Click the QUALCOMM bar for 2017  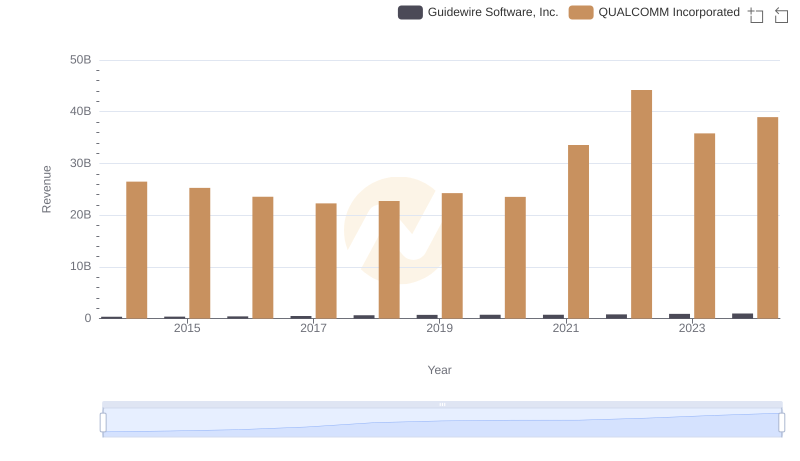(x=326, y=261)
